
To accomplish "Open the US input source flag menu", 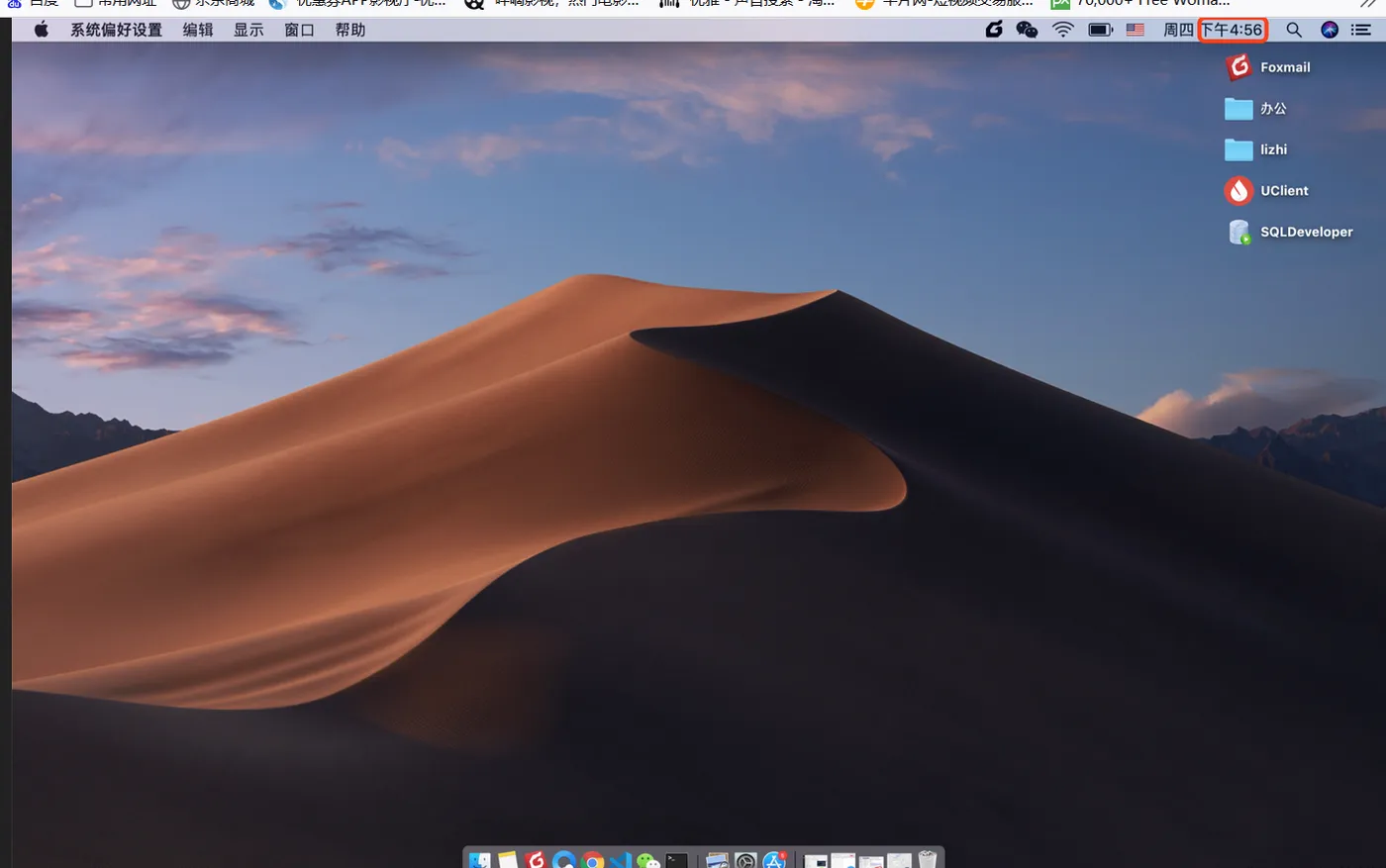I will 1136,30.
